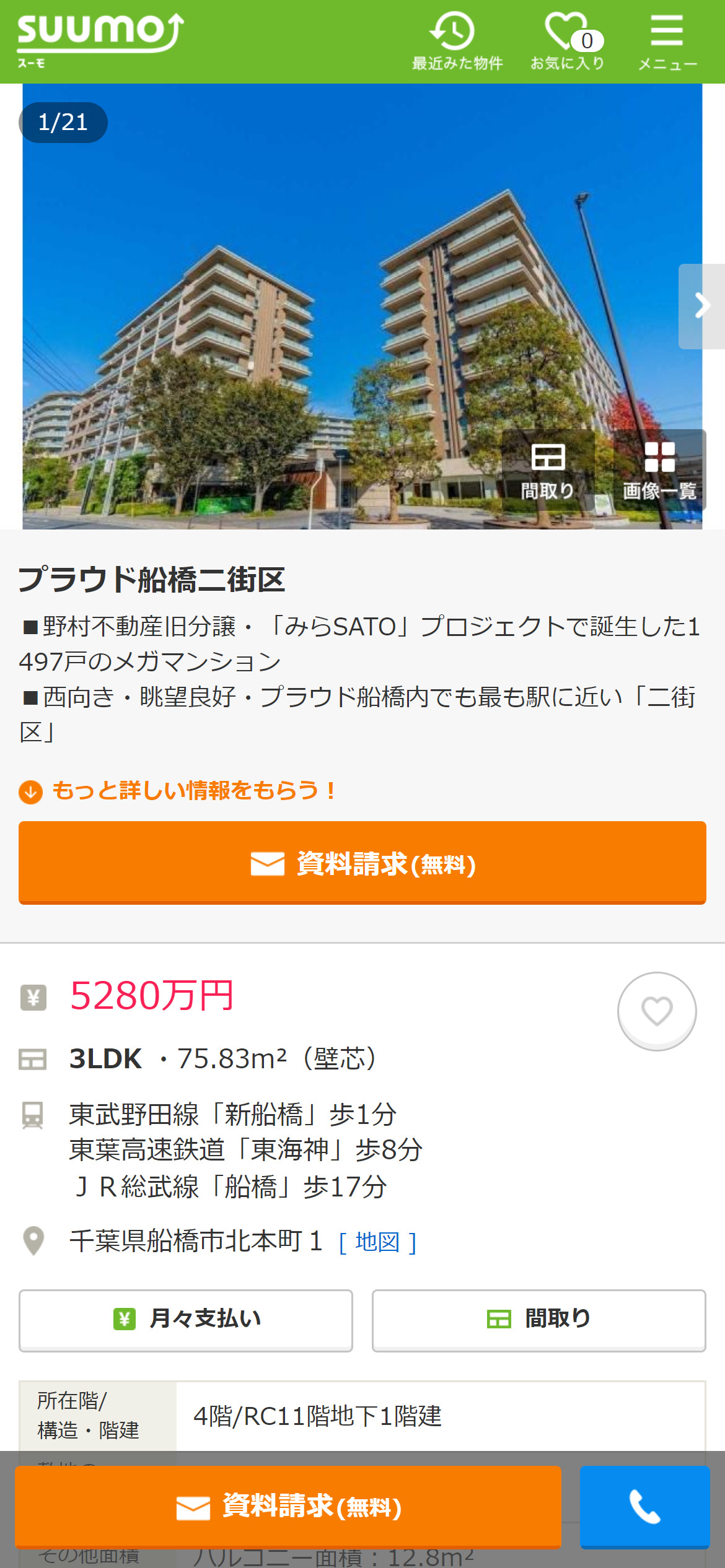Request free brochure with orange button
Image resolution: width=725 pixels, height=1568 pixels.
coord(362,863)
